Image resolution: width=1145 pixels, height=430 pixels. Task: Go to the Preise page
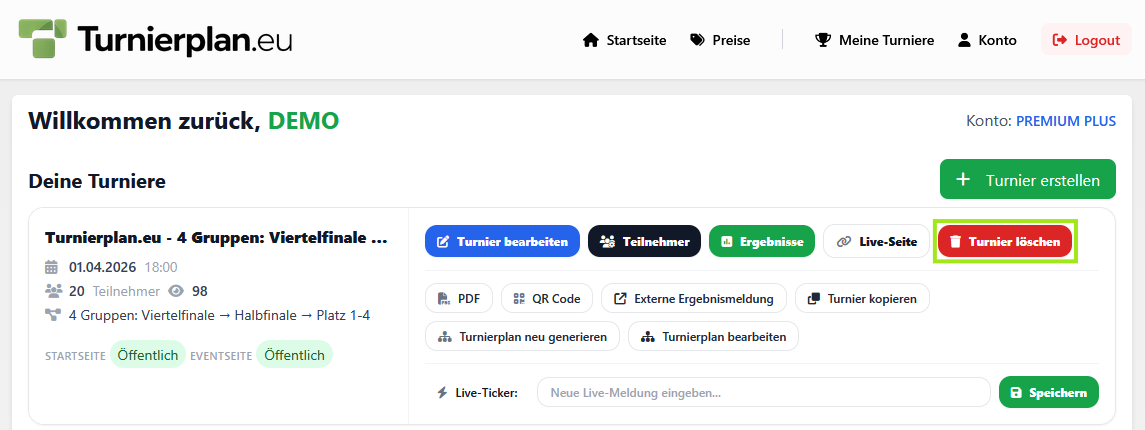pos(720,40)
